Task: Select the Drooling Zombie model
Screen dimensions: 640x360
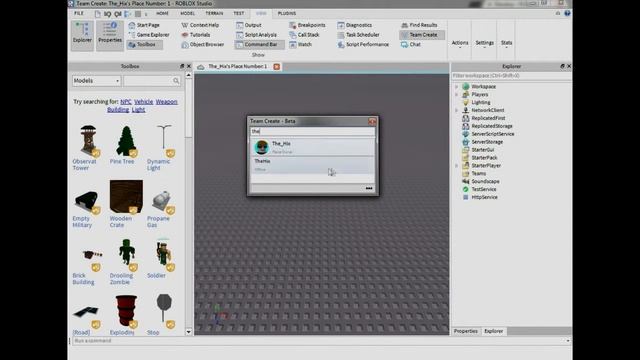Action: click(125, 261)
